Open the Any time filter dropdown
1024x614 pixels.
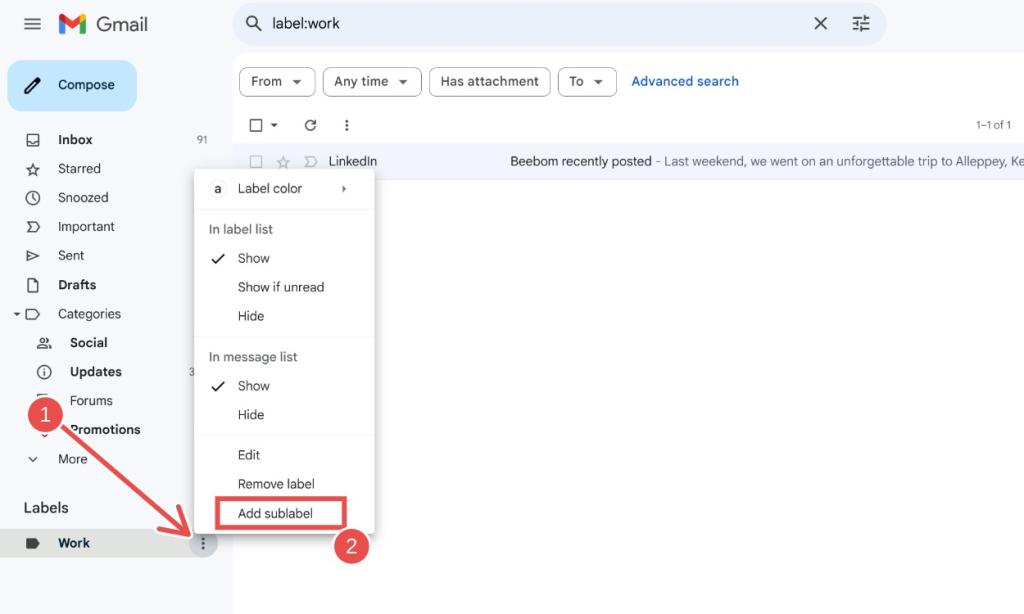(371, 81)
